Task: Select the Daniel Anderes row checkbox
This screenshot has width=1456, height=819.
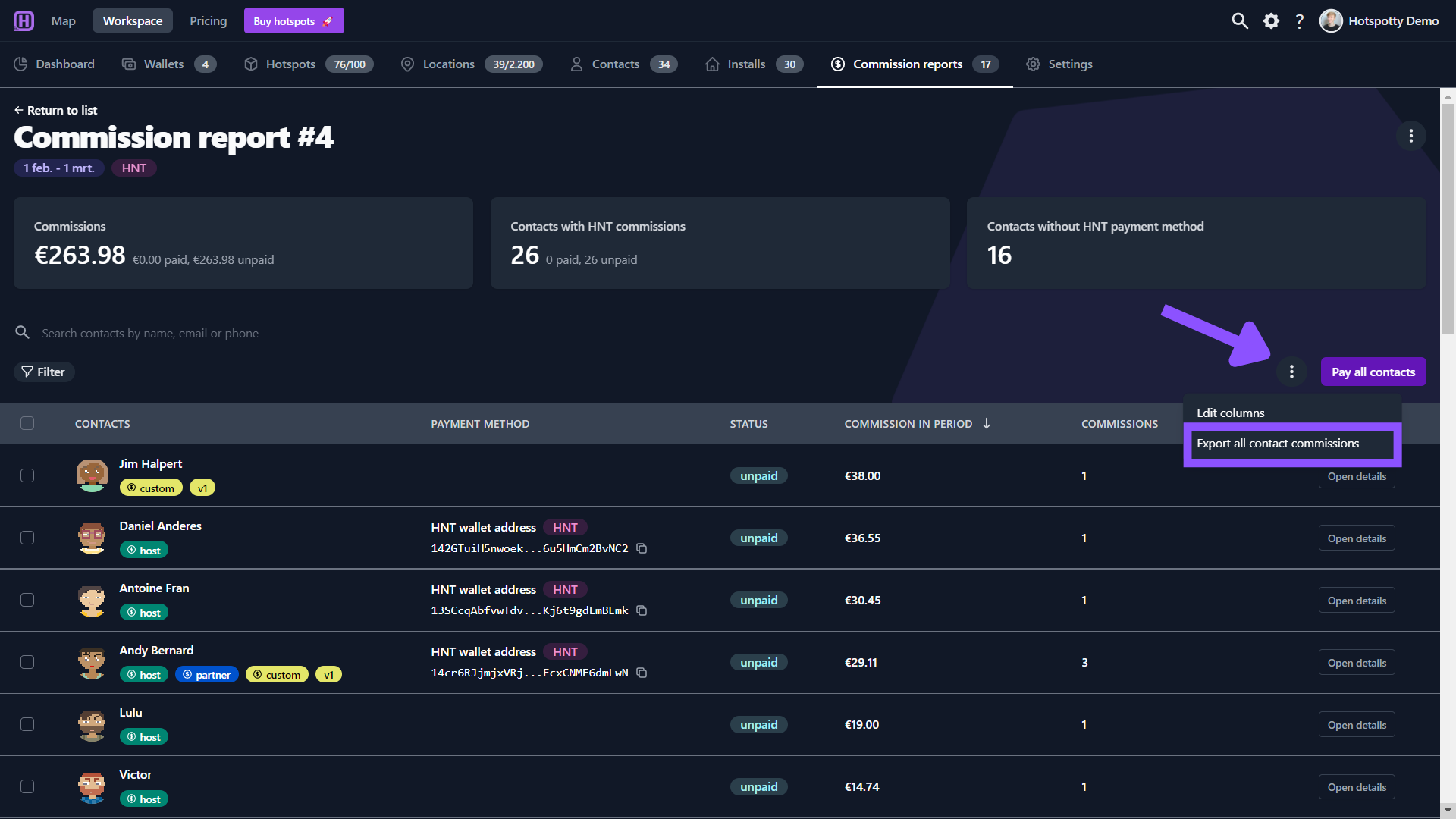Action: [x=27, y=538]
